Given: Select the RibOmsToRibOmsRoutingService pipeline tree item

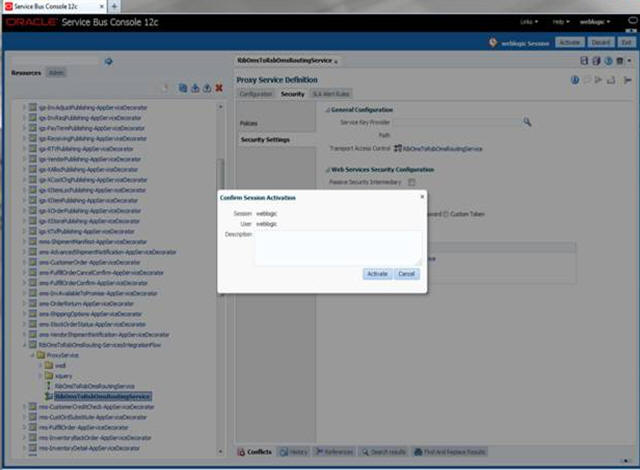Looking at the screenshot, I should [x=95, y=386].
